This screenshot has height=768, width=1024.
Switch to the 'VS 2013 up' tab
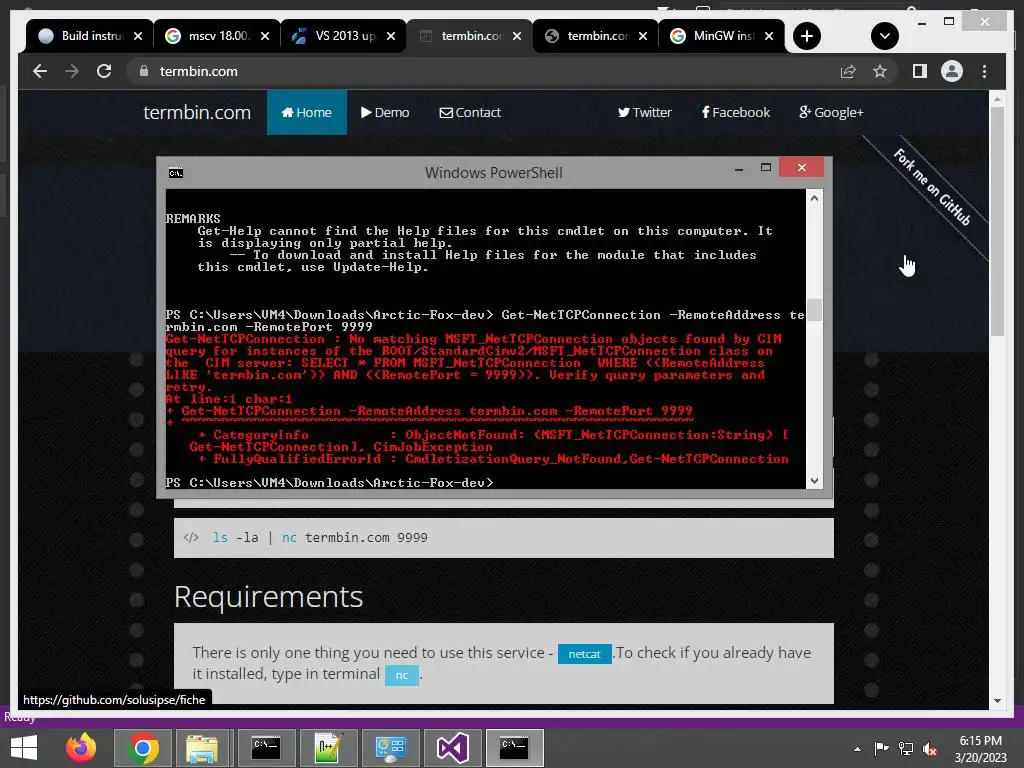pyautogui.click(x=336, y=36)
